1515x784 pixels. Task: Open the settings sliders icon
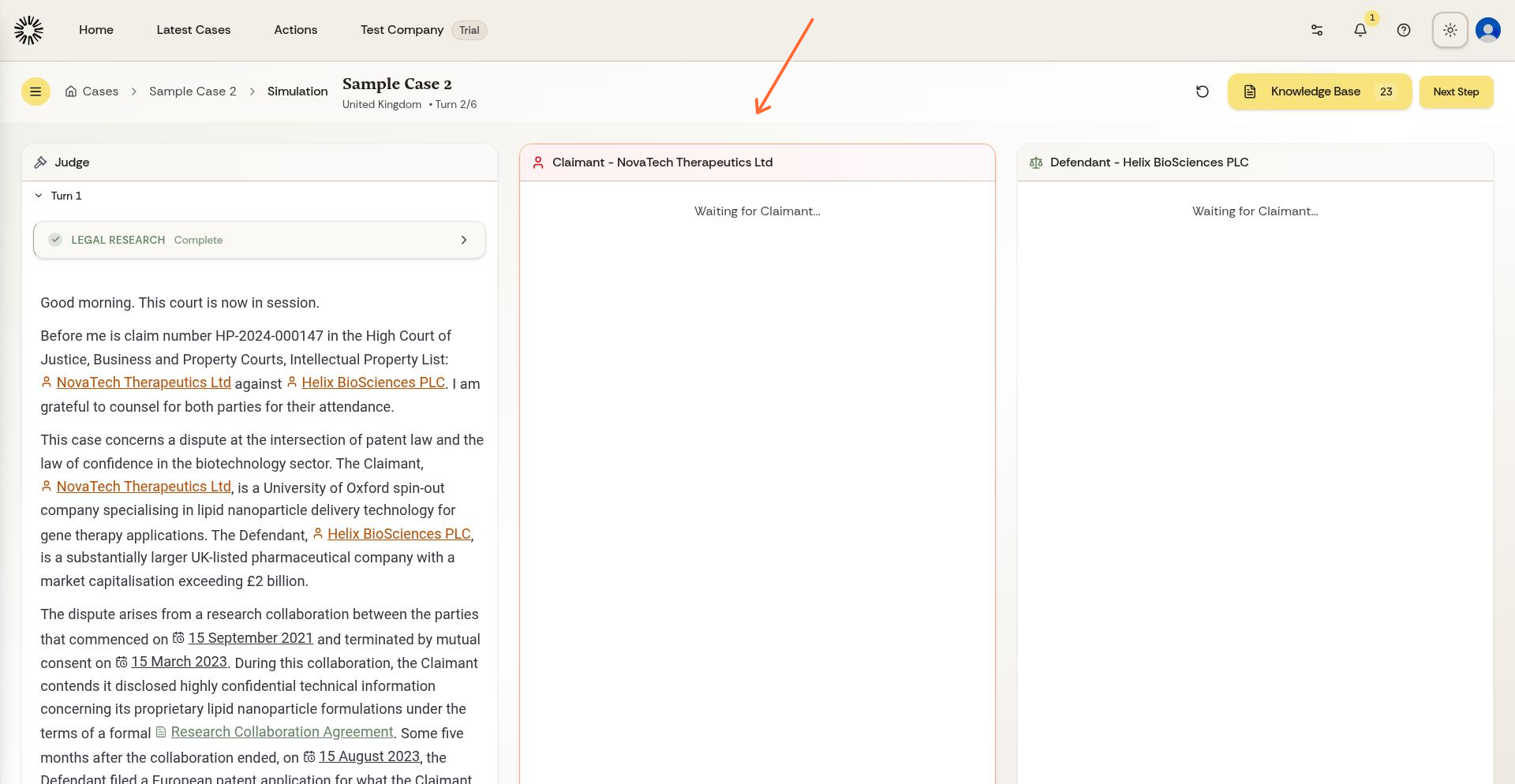(x=1317, y=30)
